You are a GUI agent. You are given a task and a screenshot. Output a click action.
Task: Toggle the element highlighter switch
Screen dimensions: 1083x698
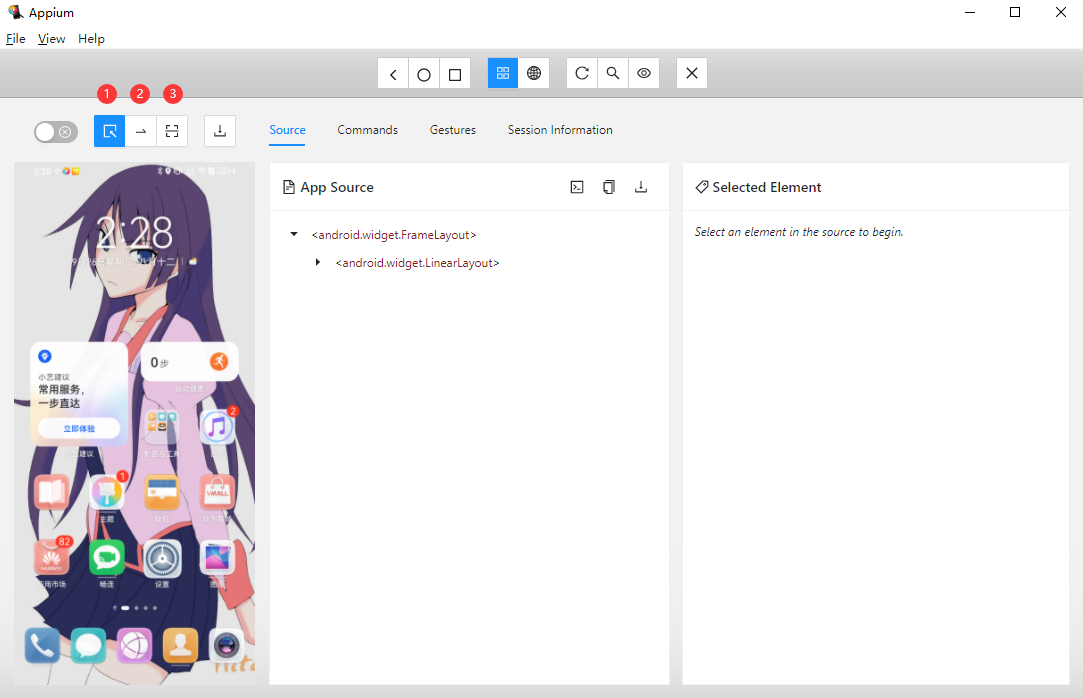55,131
